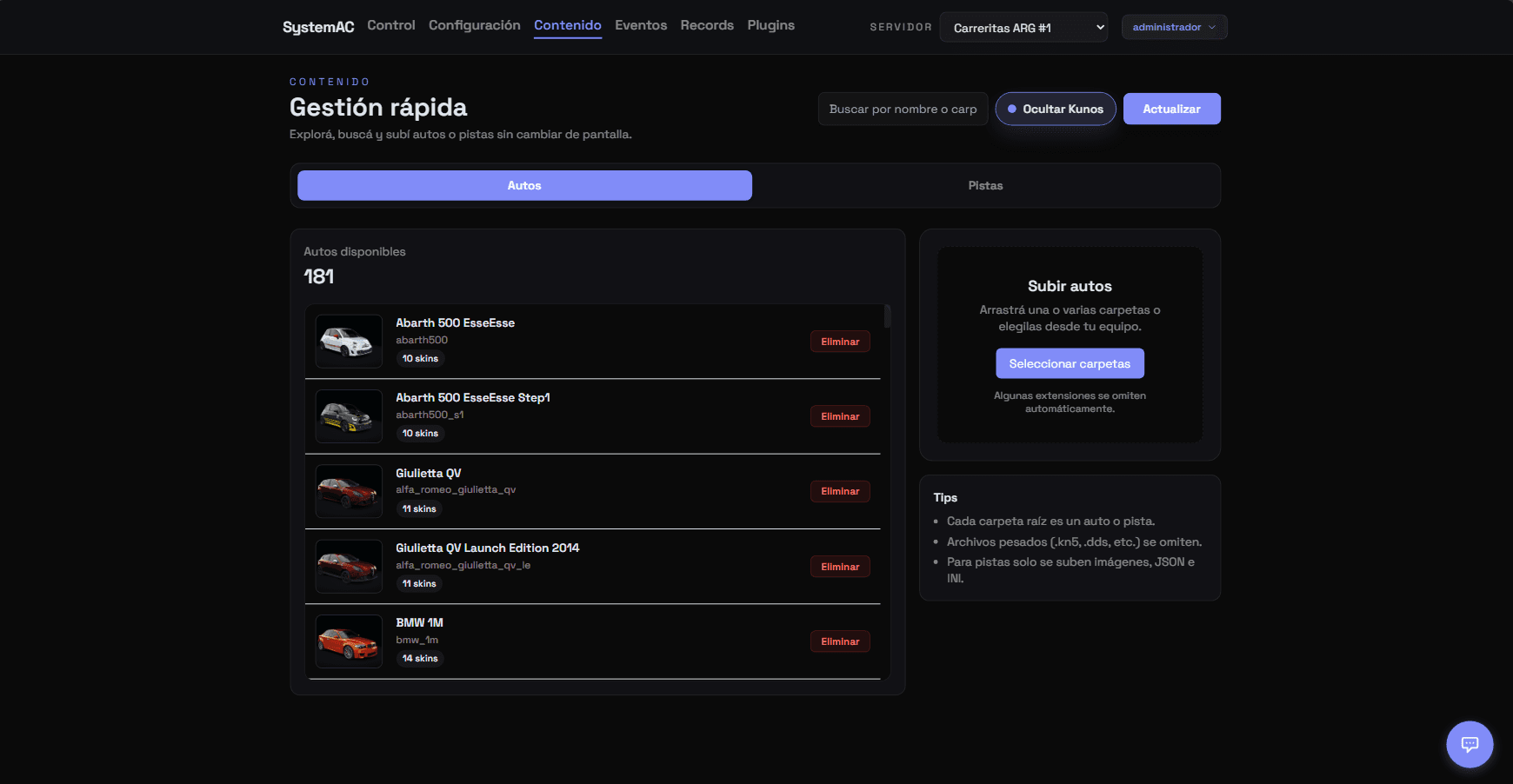Click the '14 skins' badge of BMW 1M
This screenshot has height=784, width=1513.
[x=420, y=658]
